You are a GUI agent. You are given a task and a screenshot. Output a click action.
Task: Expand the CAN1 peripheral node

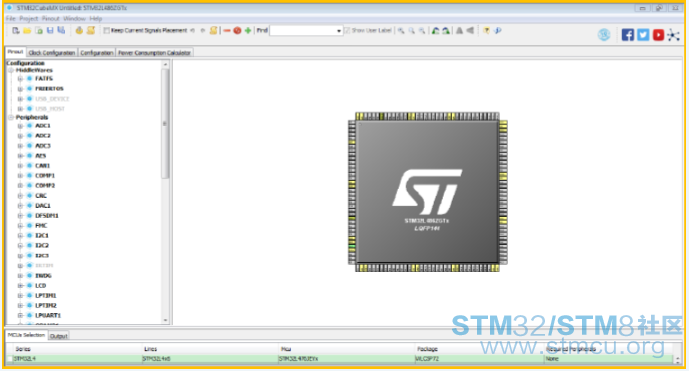(x=20, y=166)
